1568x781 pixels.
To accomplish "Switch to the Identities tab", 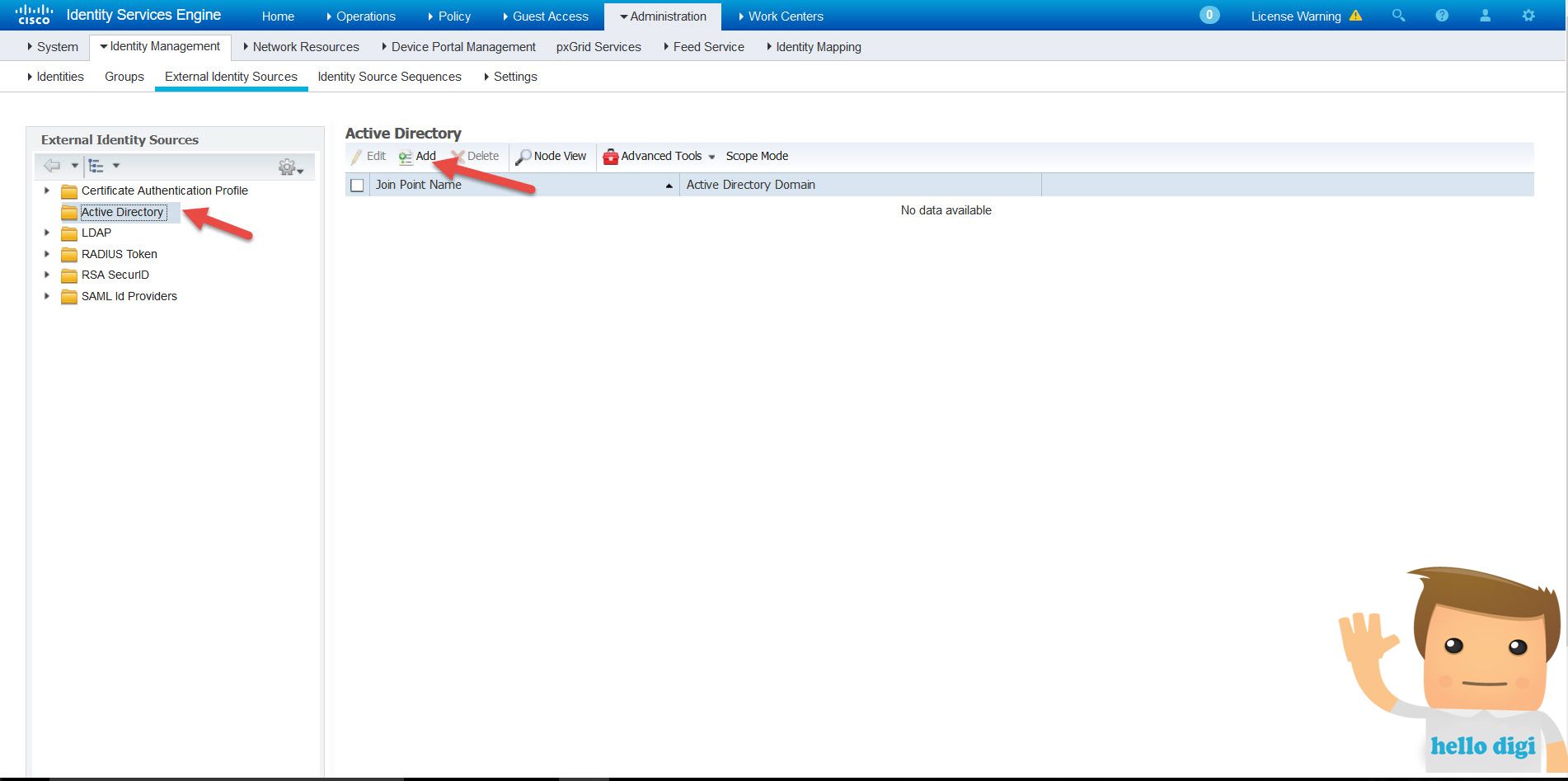I will click(55, 77).
